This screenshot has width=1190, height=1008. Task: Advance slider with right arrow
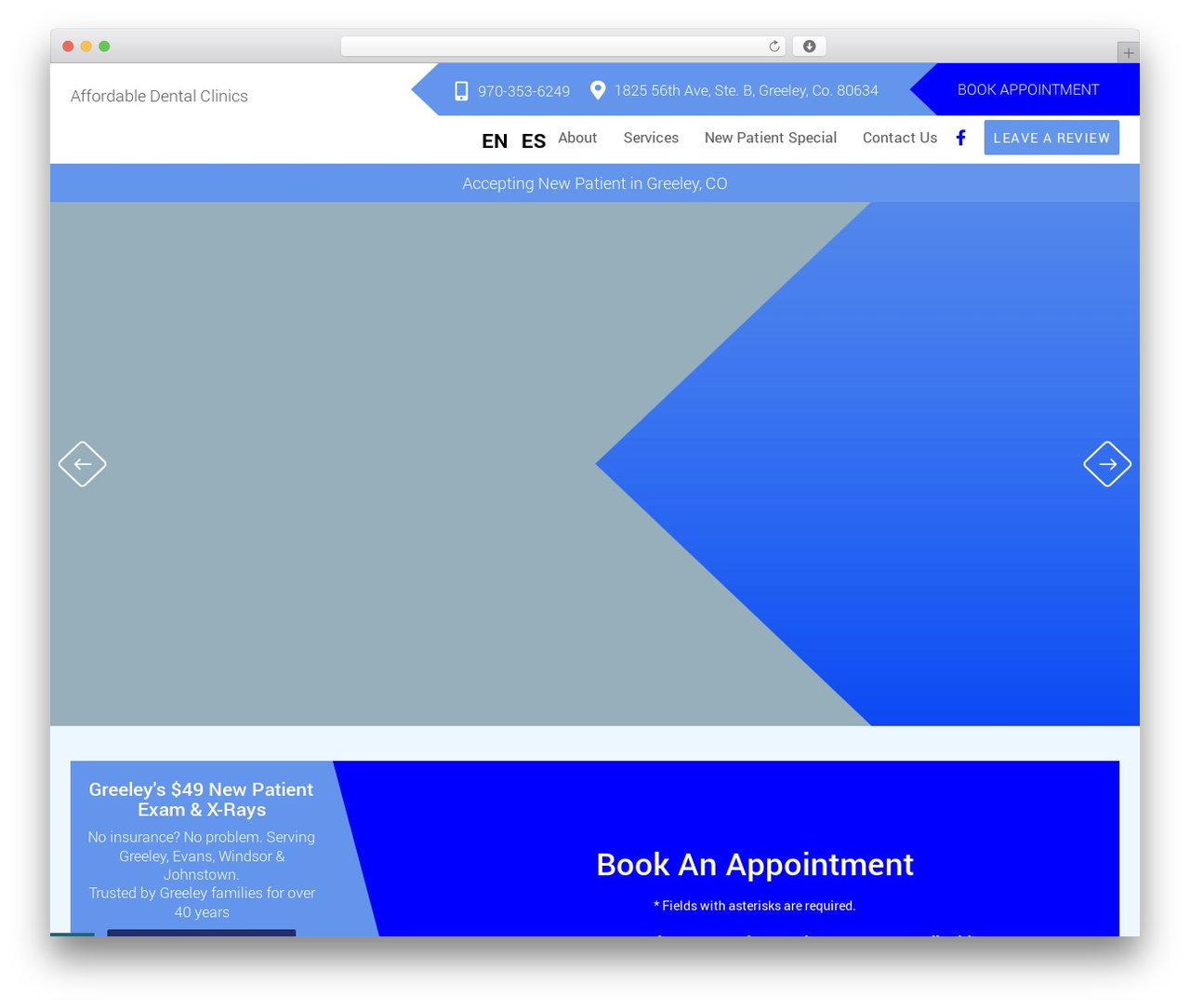pyautogui.click(x=1107, y=464)
